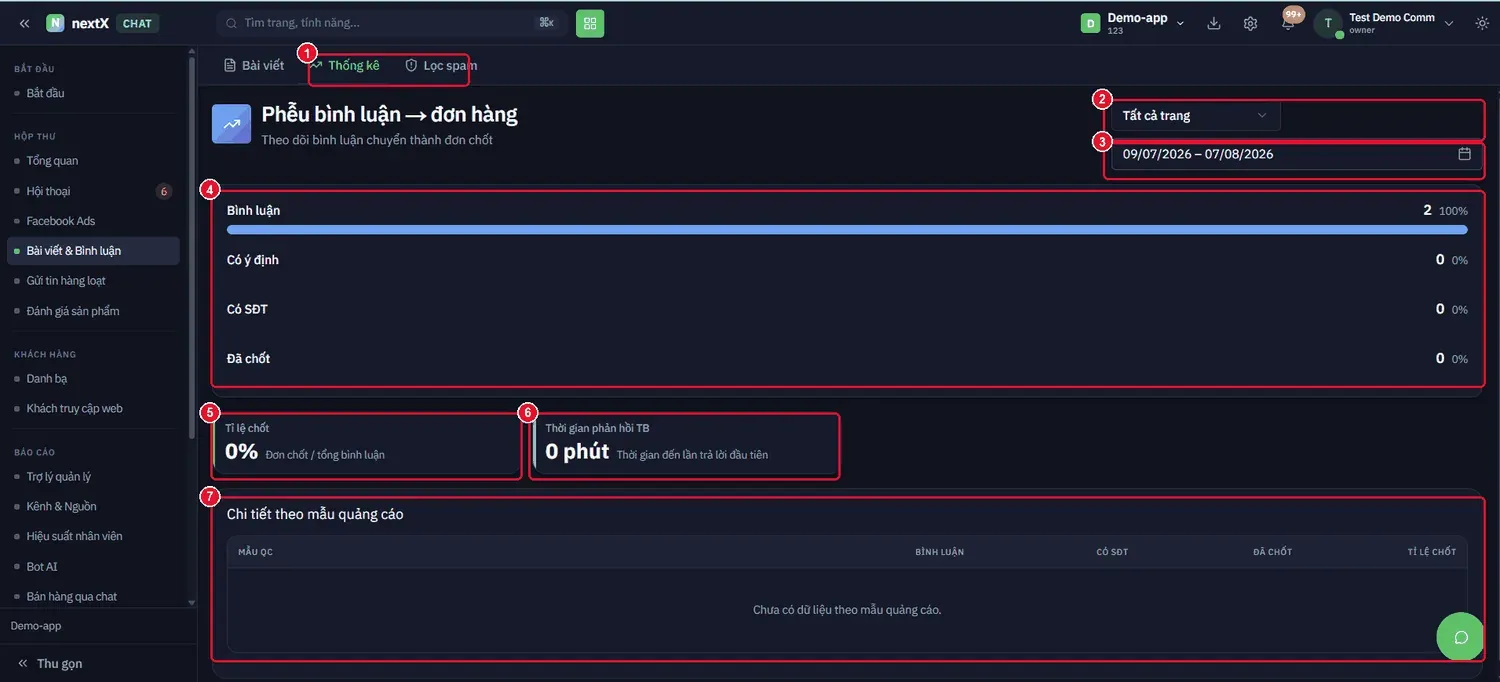Viewport: 1500px width, 682px height.
Task: Open the settings gear icon
Action: pyautogui.click(x=1250, y=23)
